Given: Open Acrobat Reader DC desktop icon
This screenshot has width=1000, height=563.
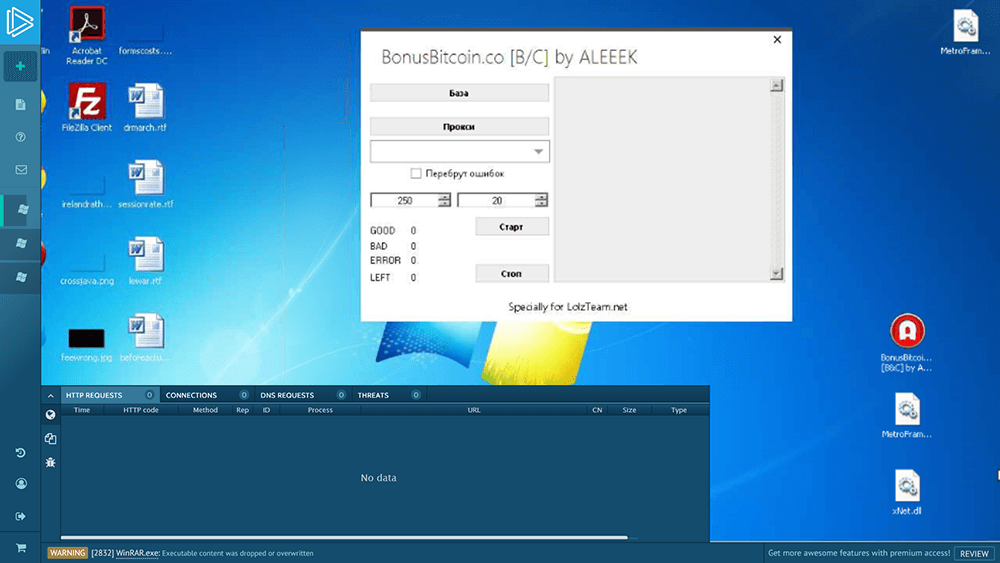Looking at the screenshot, I should [x=87, y=36].
